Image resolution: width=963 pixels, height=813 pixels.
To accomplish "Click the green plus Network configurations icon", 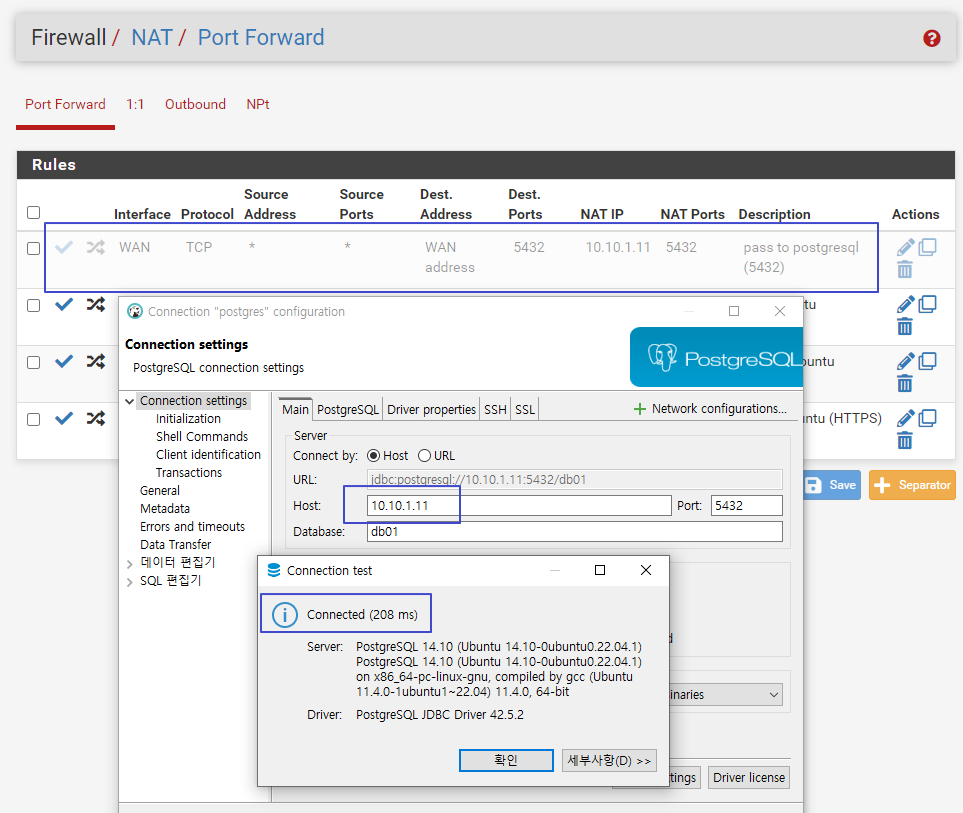I will point(639,409).
